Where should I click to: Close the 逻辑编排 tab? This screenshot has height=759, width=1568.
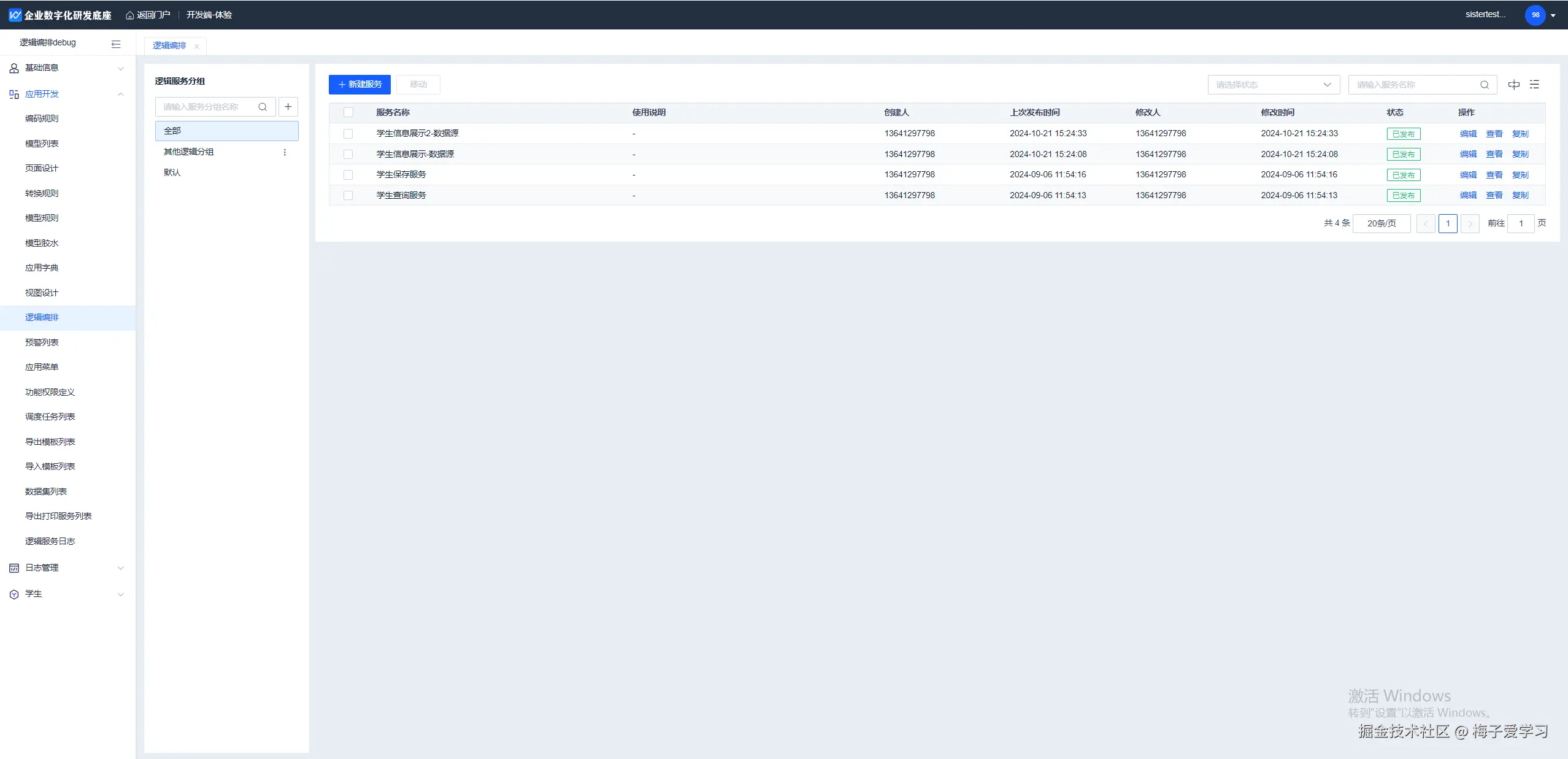tap(196, 47)
